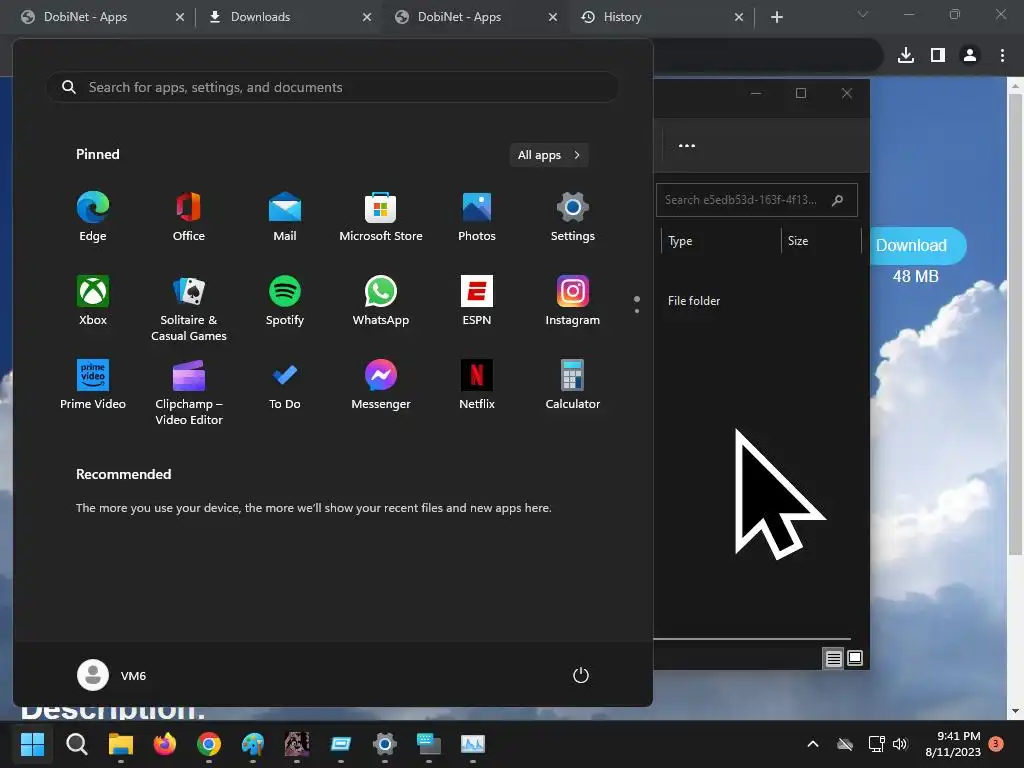Screen dimensions: 1024x768
Task: Open Microsoft Store from Start menu
Action: pos(381,217)
